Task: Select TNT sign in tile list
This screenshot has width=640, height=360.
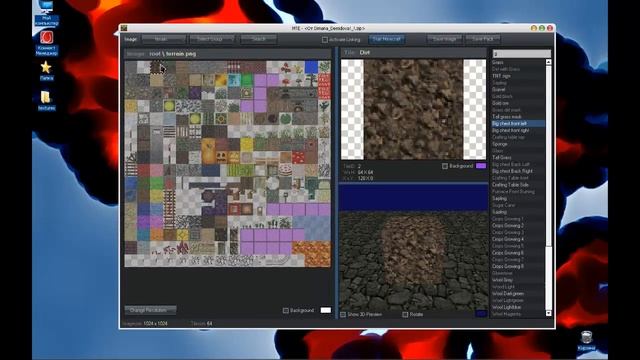Action: pyautogui.click(x=518, y=76)
